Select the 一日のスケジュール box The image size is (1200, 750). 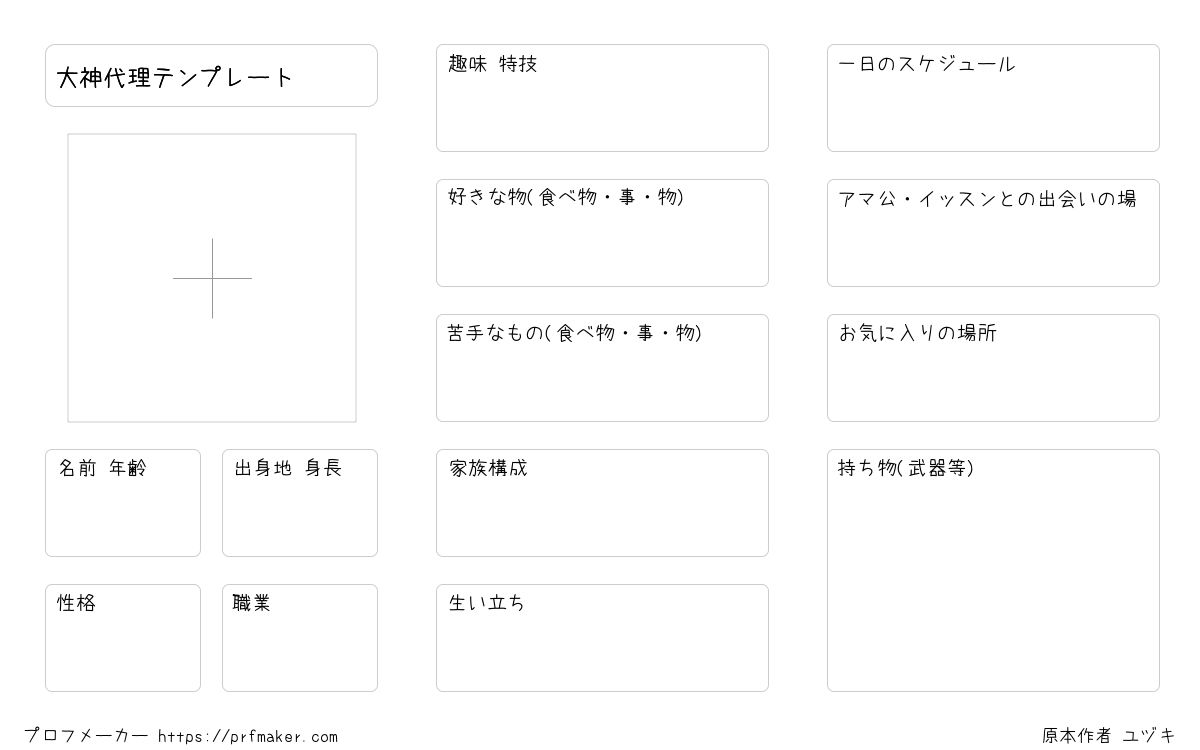tap(993, 98)
